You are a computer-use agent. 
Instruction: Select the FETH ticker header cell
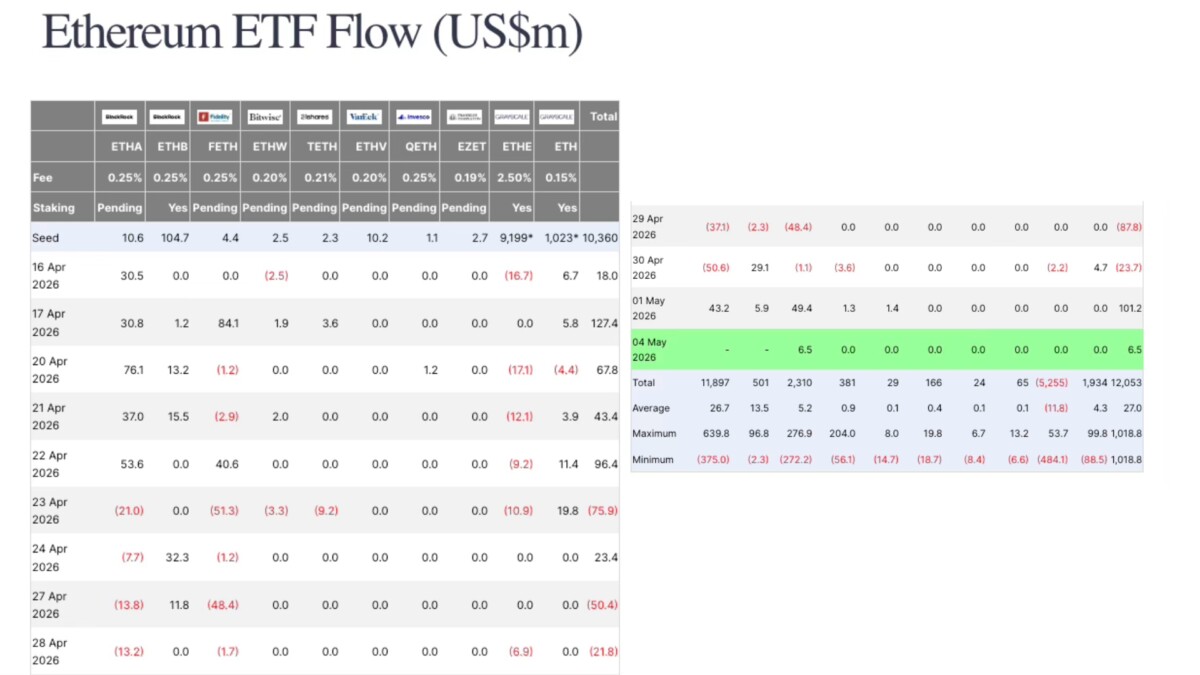pos(222,146)
